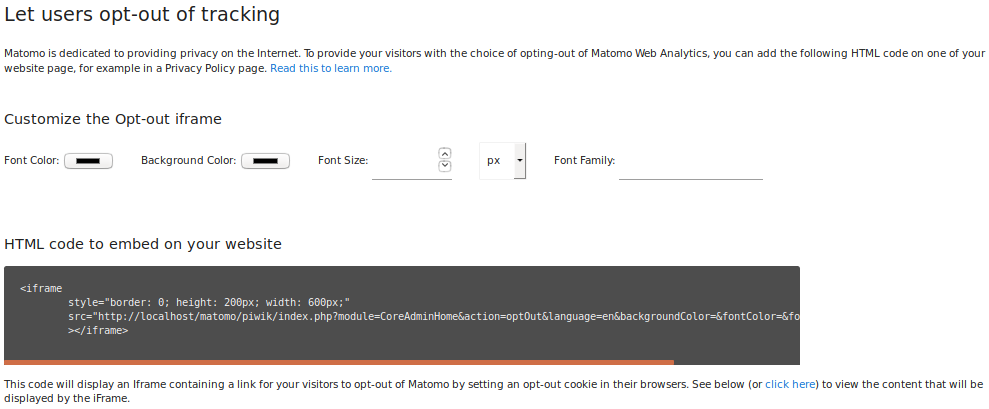Click the px value in the unit selector

[494, 161]
